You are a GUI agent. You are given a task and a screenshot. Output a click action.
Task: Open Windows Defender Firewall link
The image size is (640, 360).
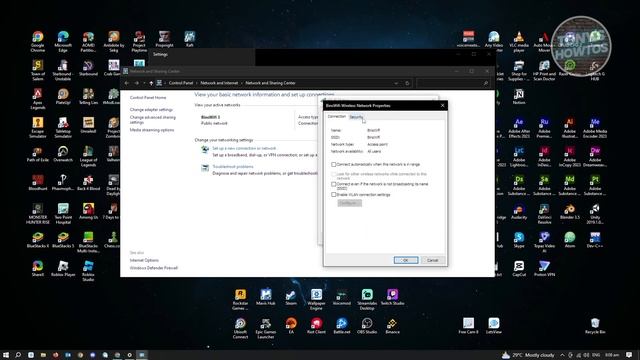153,268
